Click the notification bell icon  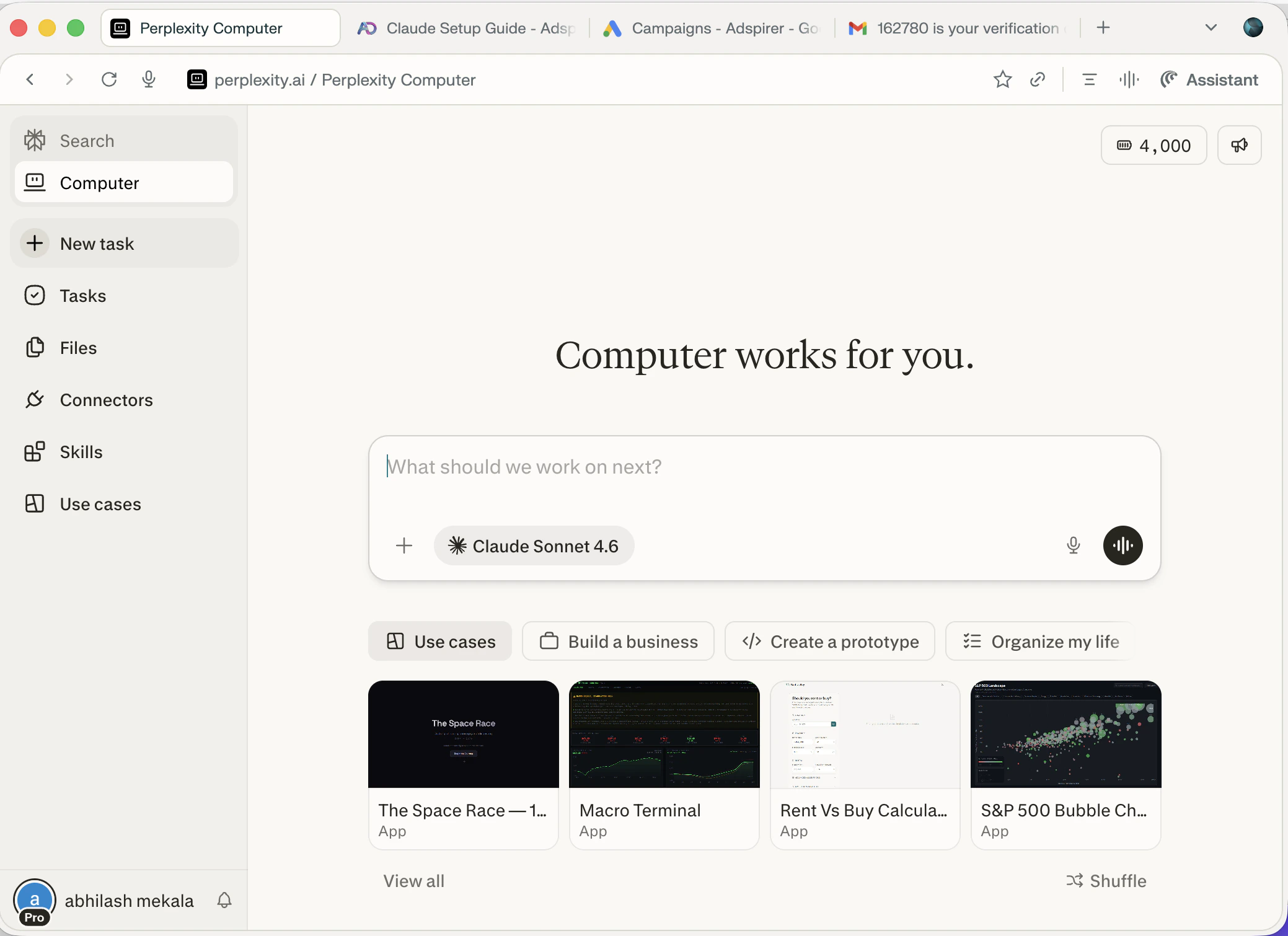[x=224, y=900]
